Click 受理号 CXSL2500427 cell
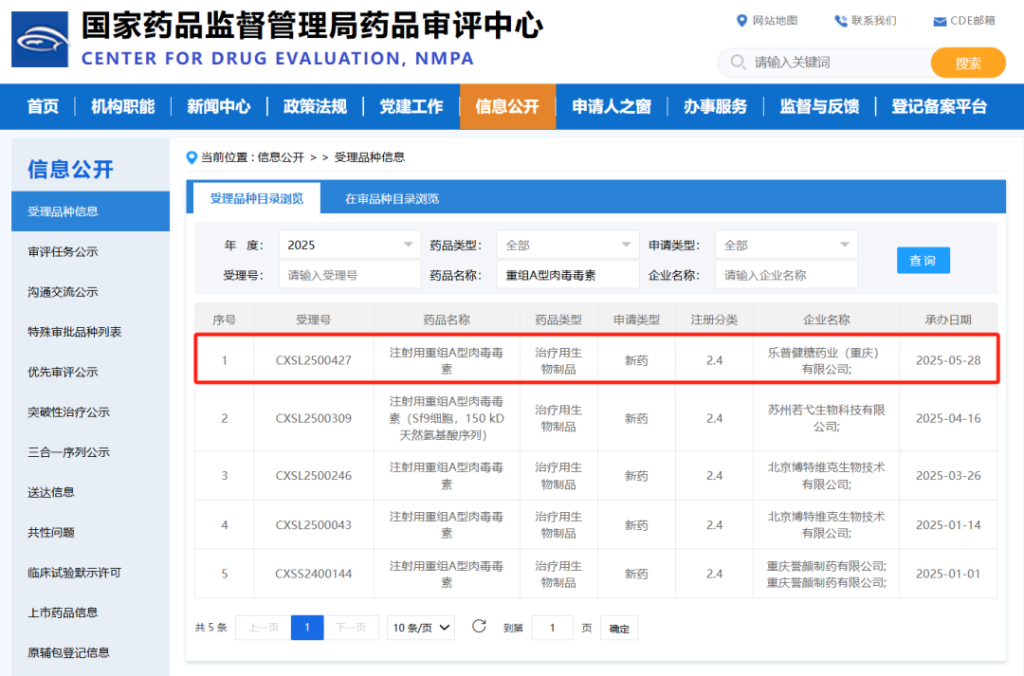Image resolution: width=1024 pixels, height=676 pixels. (313, 361)
